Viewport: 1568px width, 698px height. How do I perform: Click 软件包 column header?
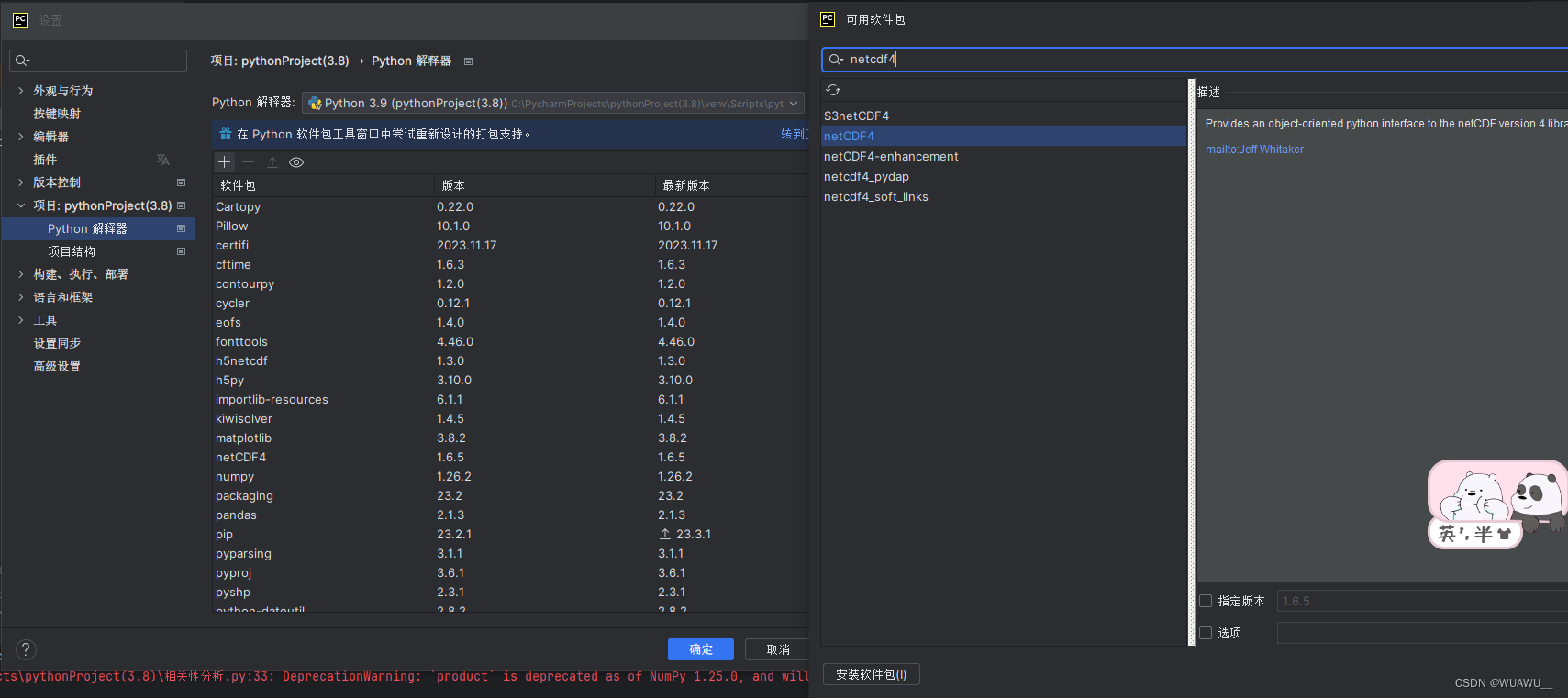323,185
